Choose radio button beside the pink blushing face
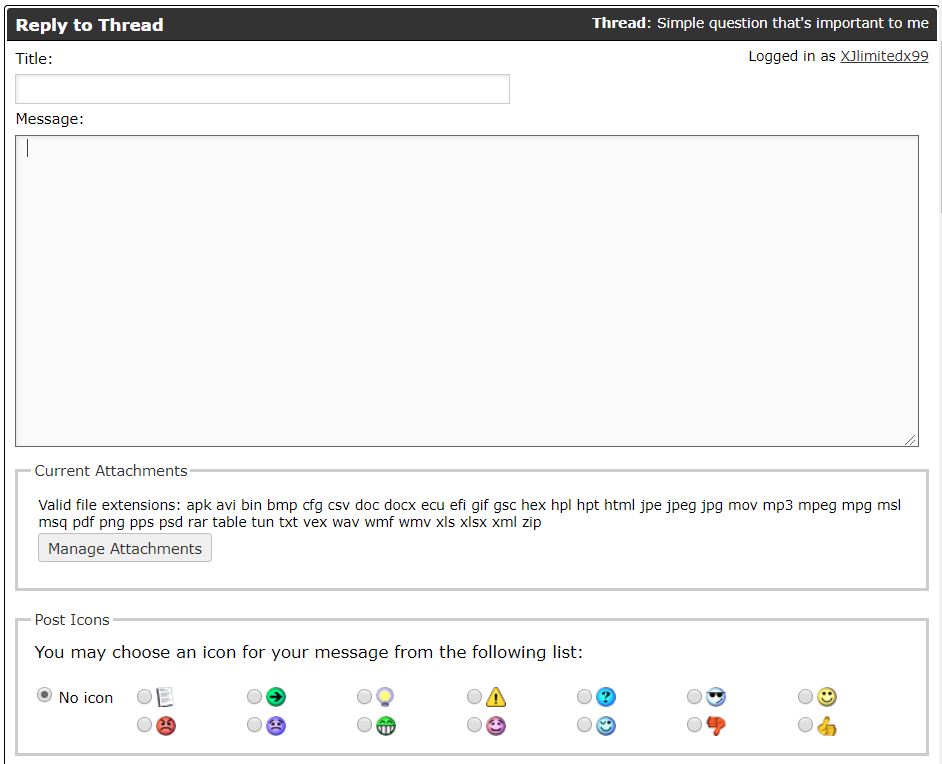This screenshot has height=764, width=942. coord(475,725)
